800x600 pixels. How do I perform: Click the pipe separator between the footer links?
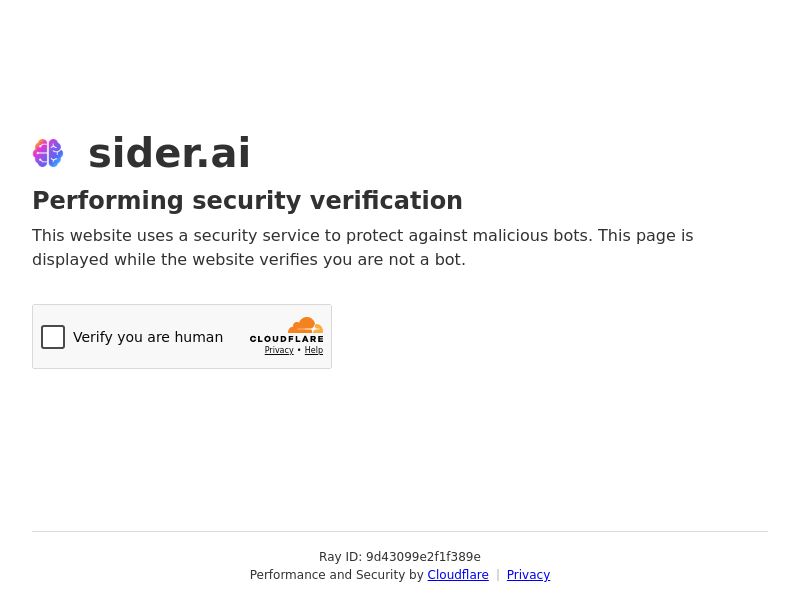[x=498, y=574]
